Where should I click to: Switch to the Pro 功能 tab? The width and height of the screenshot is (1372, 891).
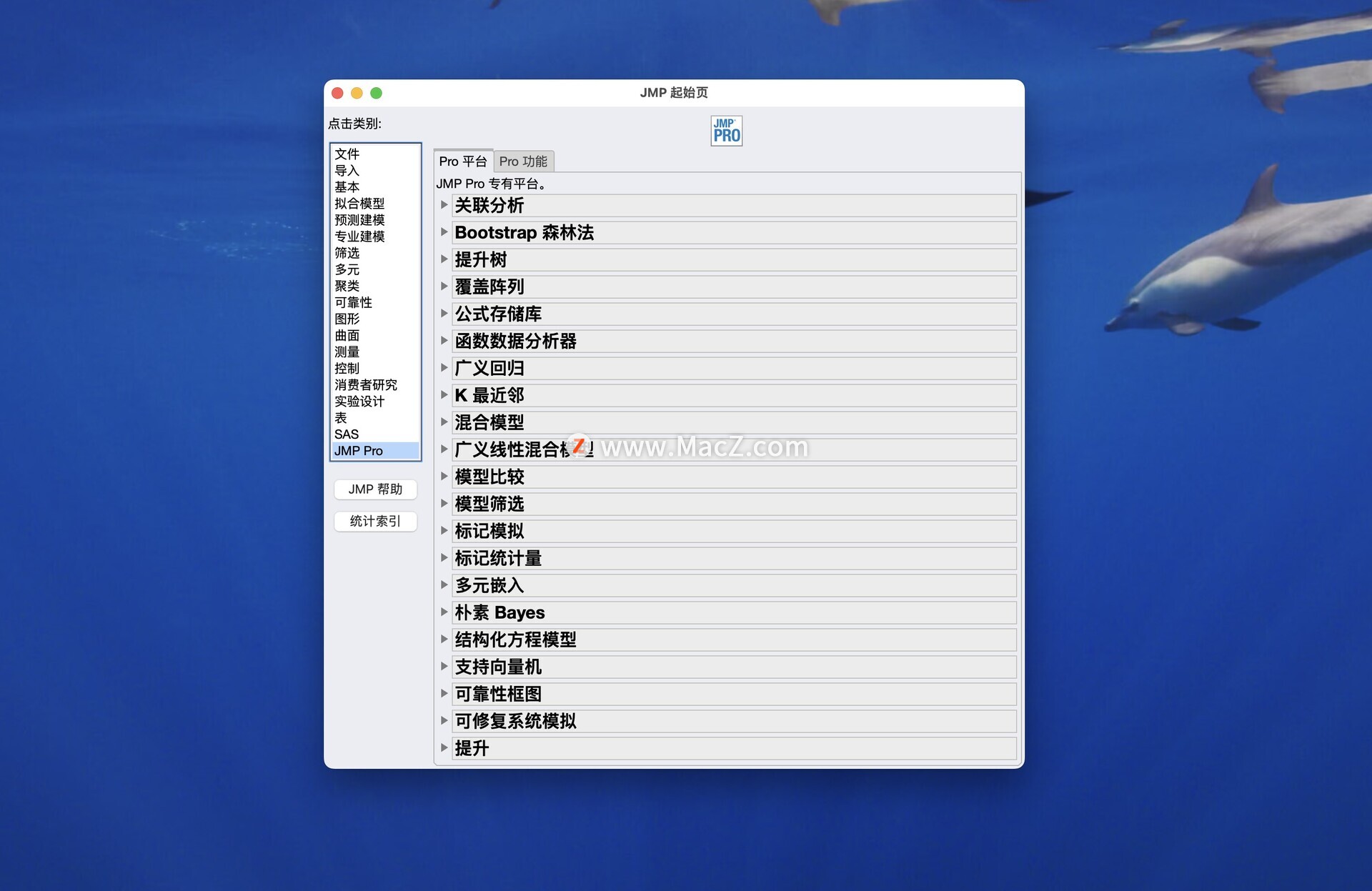click(x=523, y=161)
